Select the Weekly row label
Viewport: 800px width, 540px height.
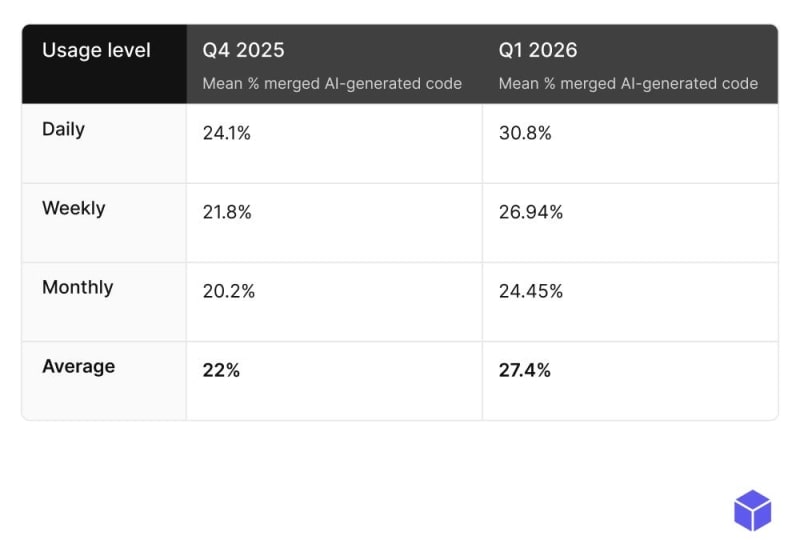73,208
